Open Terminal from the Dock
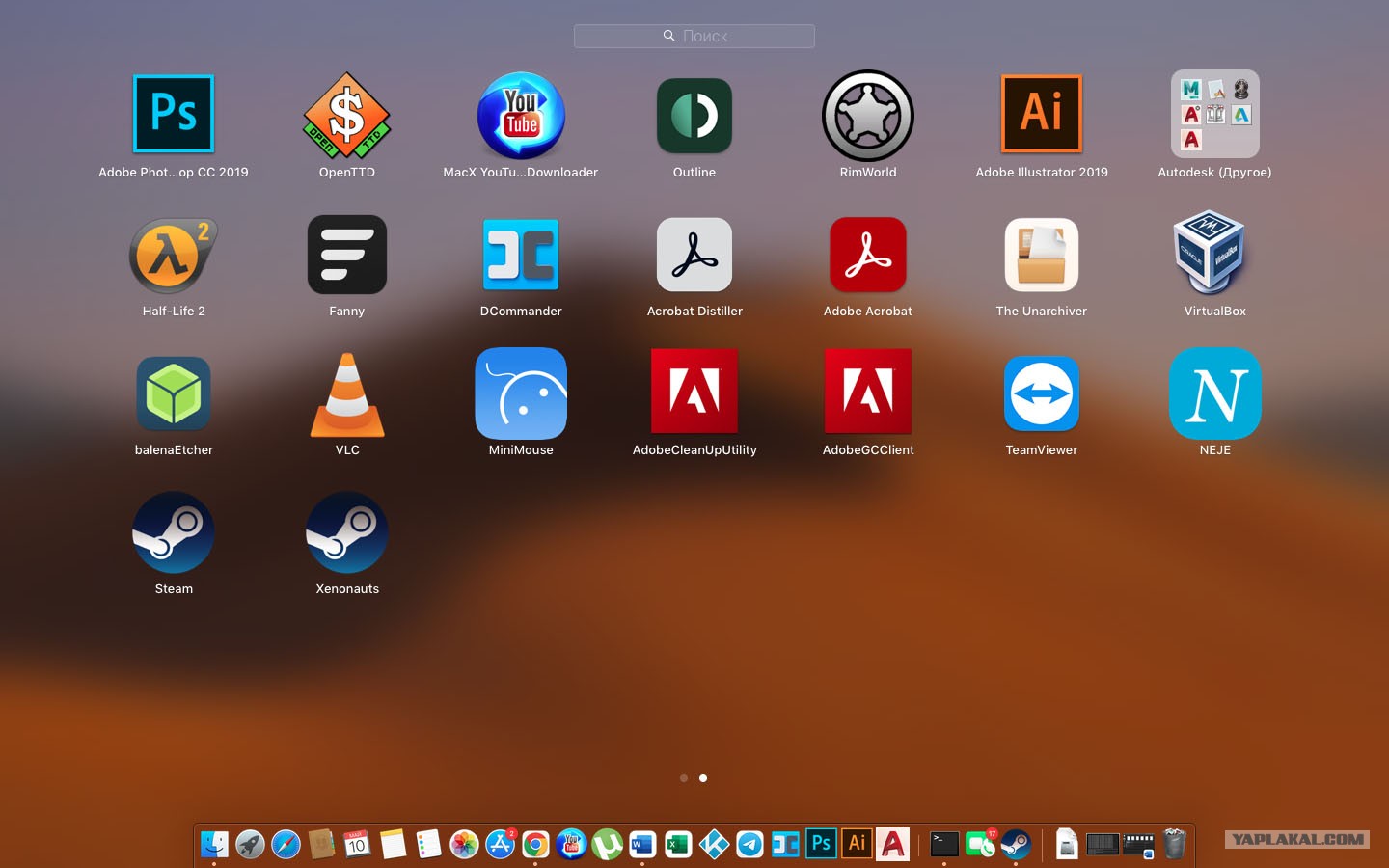The width and height of the screenshot is (1389, 868). point(944,845)
